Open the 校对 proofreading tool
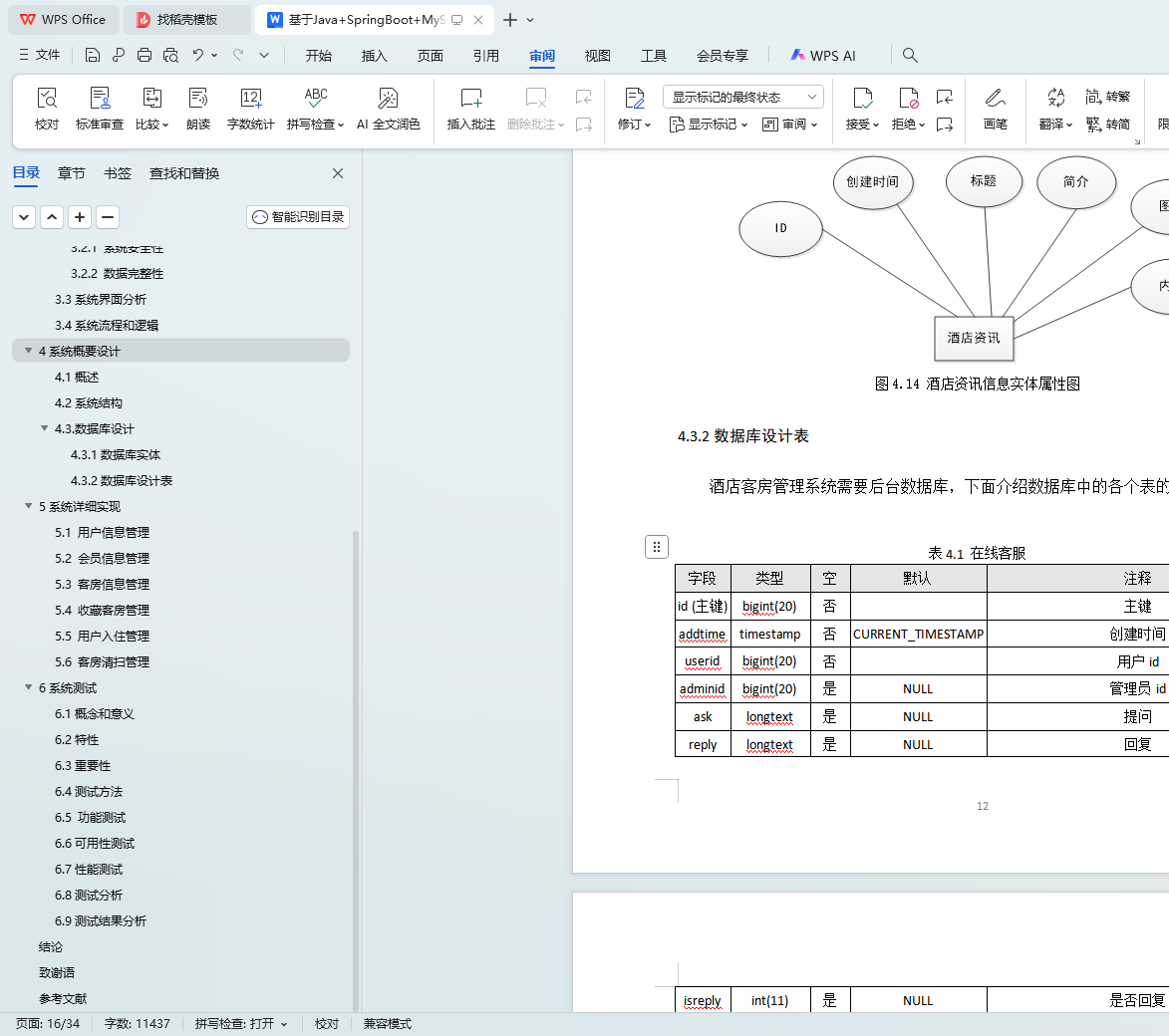This screenshot has height=1036, width=1169. click(46, 109)
